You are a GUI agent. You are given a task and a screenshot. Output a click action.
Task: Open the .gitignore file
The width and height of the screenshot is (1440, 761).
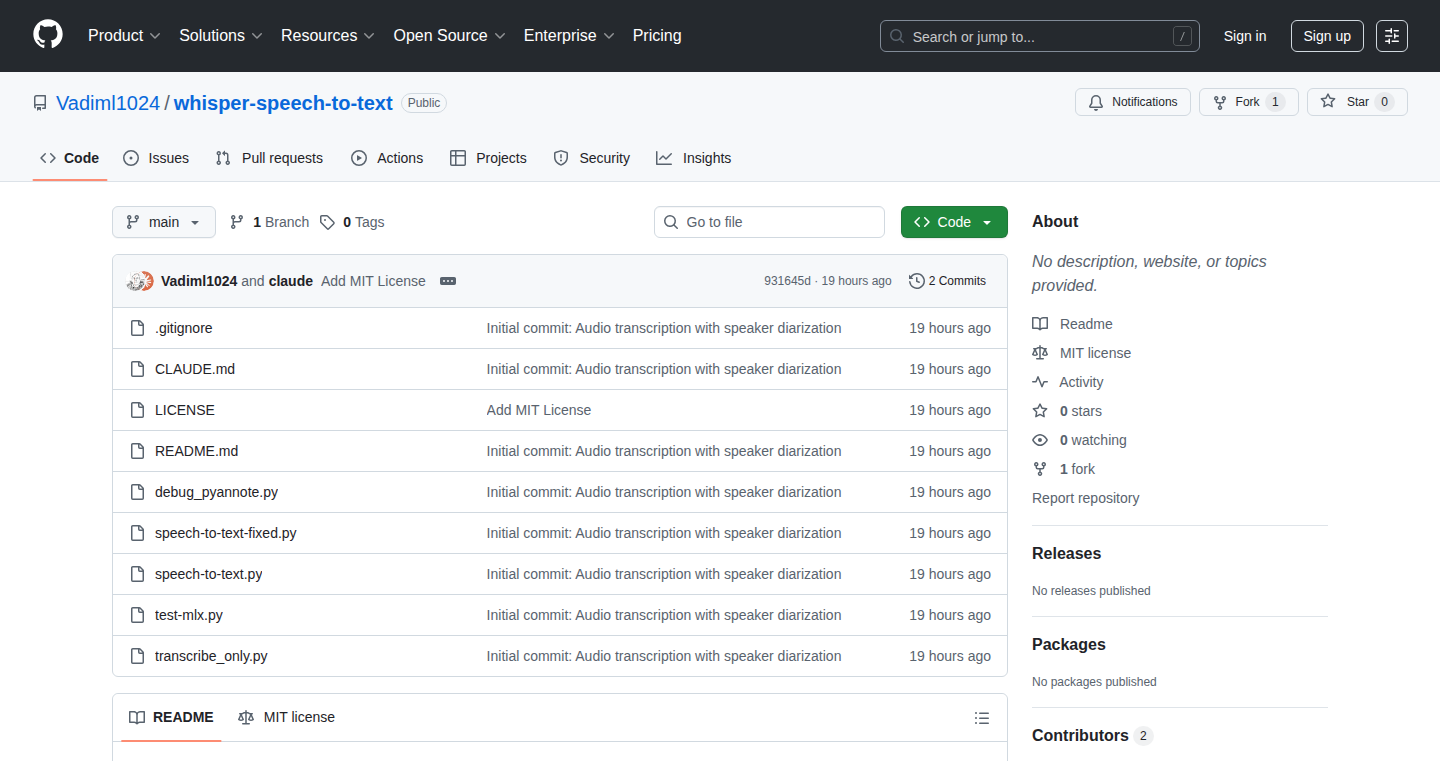tap(184, 328)
